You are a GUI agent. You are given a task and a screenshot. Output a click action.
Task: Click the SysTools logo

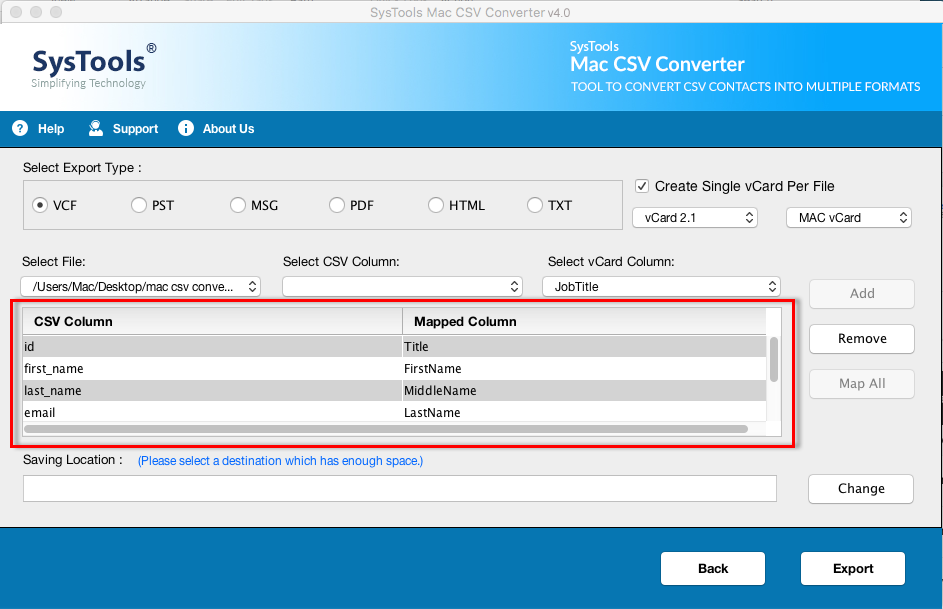94,66
